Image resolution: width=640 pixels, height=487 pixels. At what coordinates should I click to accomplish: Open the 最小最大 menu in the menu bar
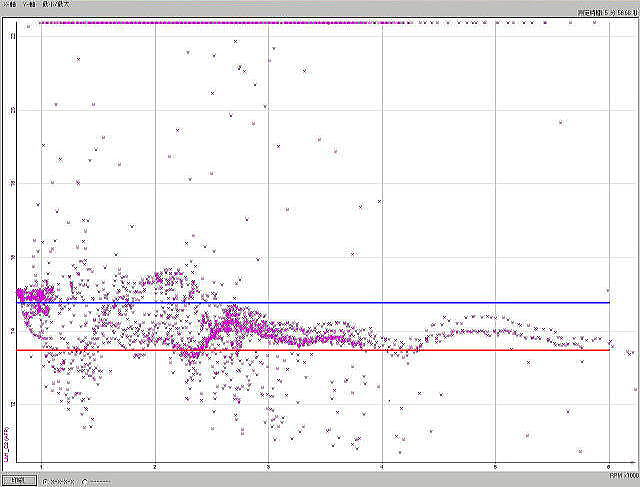coord(56,4)
